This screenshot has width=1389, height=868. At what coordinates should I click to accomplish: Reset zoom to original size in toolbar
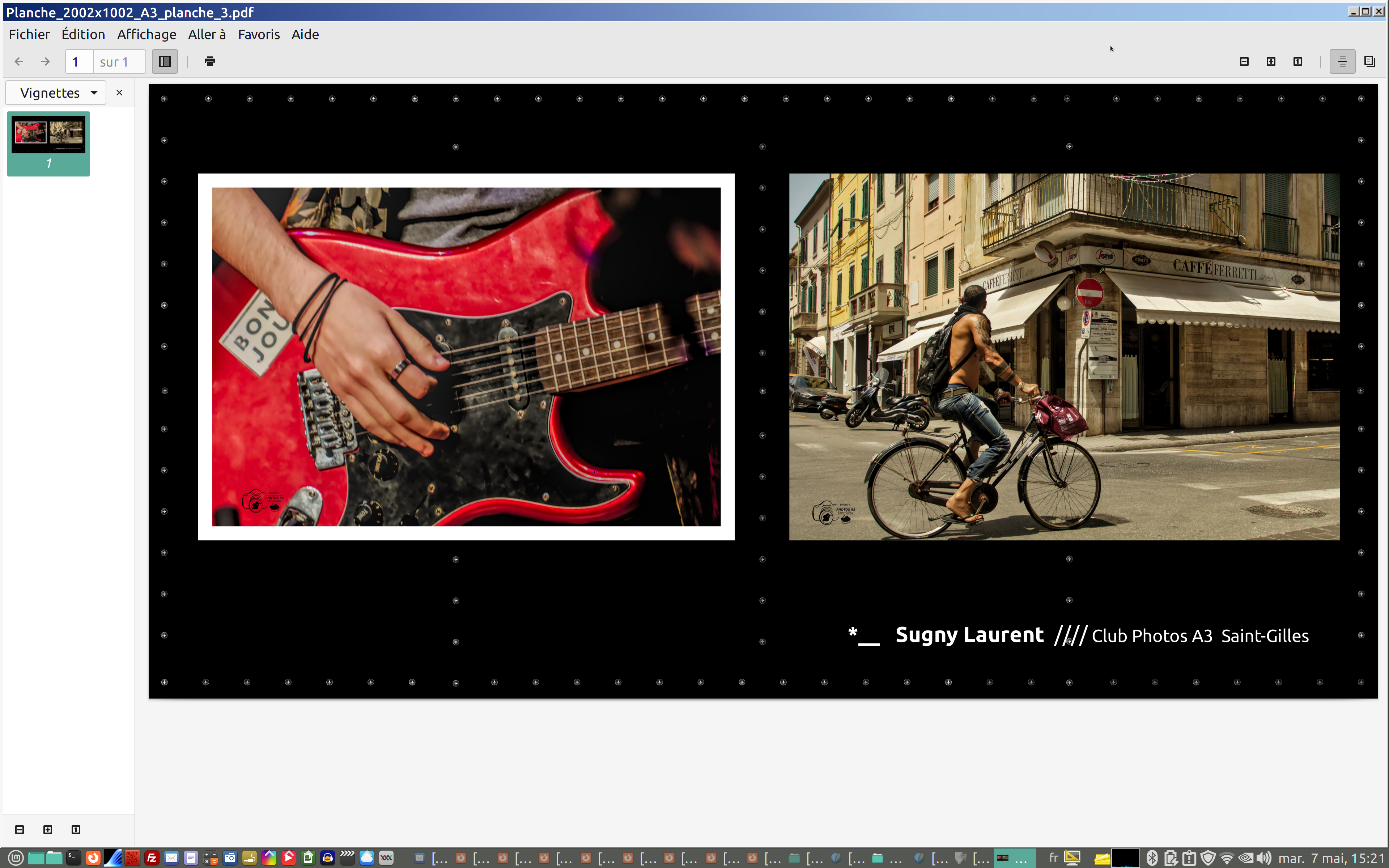[1297, 61]
